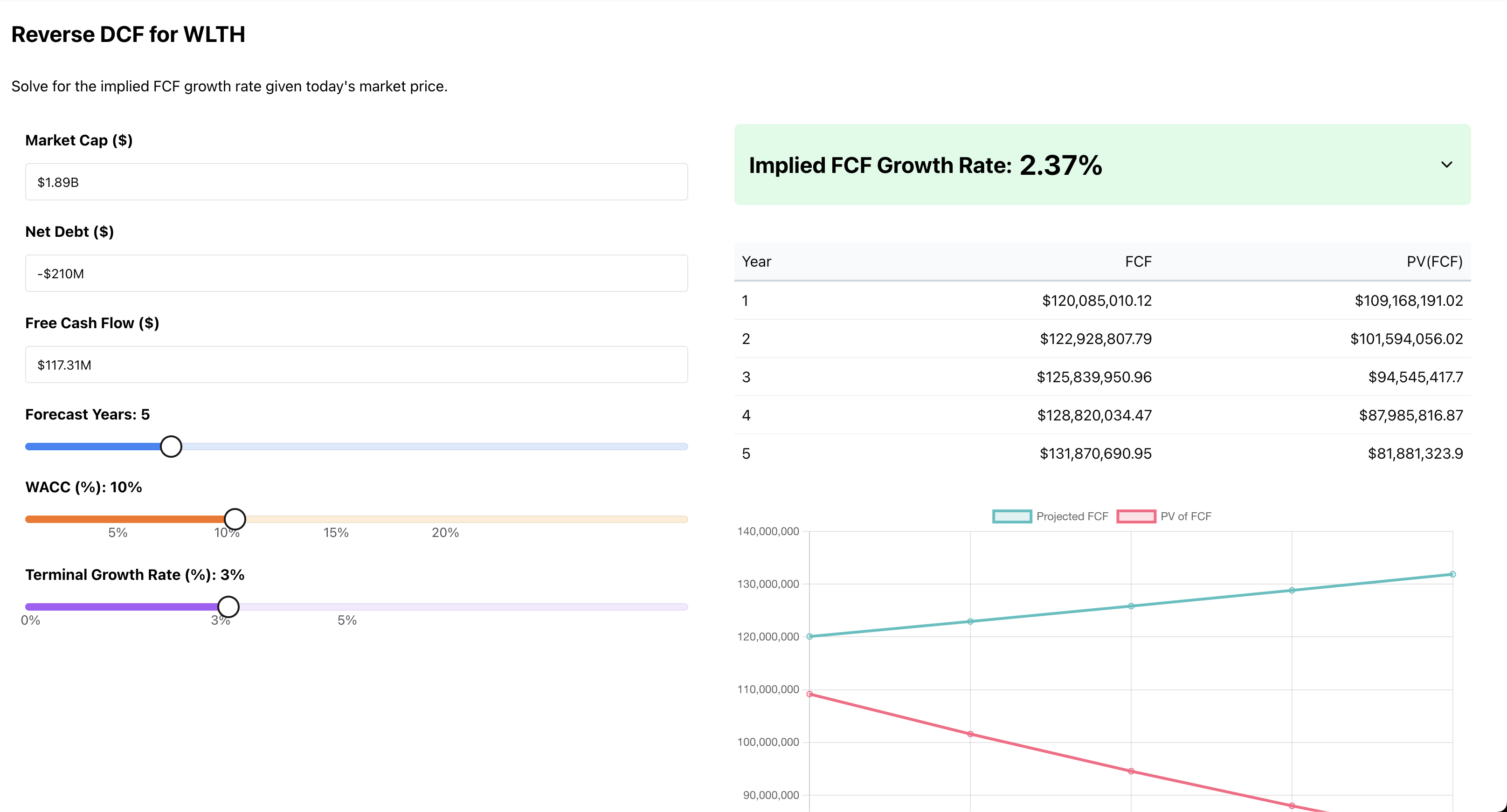Click the Terminal Growth Rate slider handle
This screenshot has height=812, width=1507.
click(228, 606)
